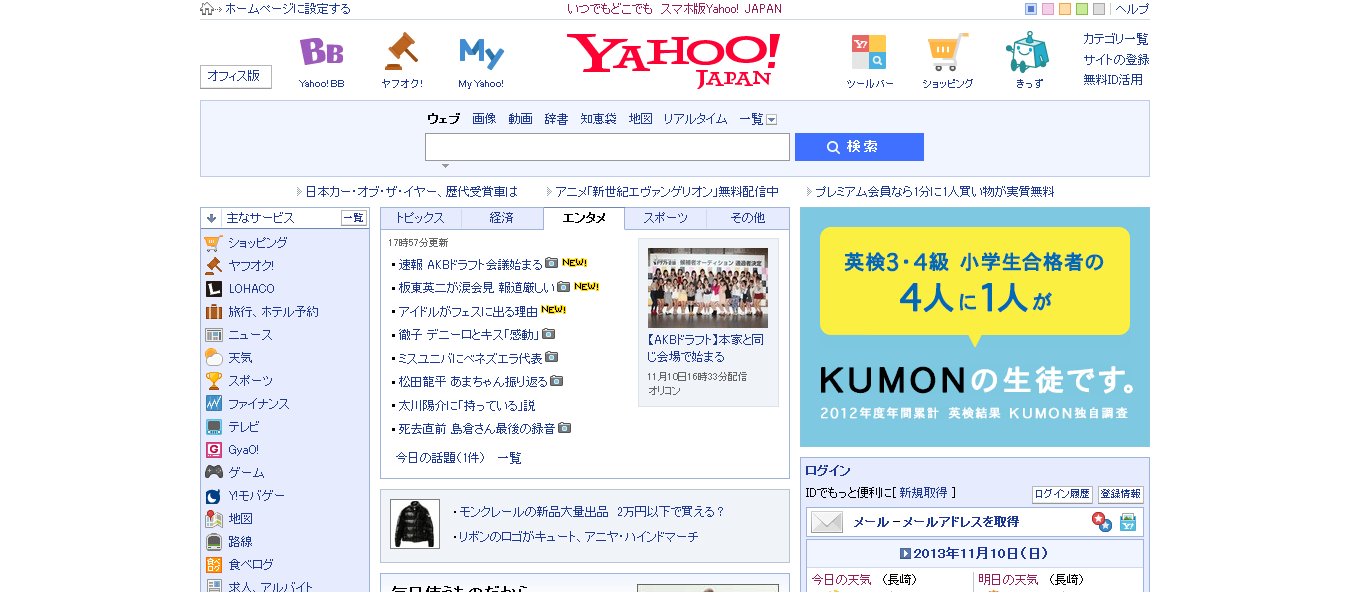Click the 地図 map icon in sidebar
This screenshot has width=1349, height=592.
213,519
